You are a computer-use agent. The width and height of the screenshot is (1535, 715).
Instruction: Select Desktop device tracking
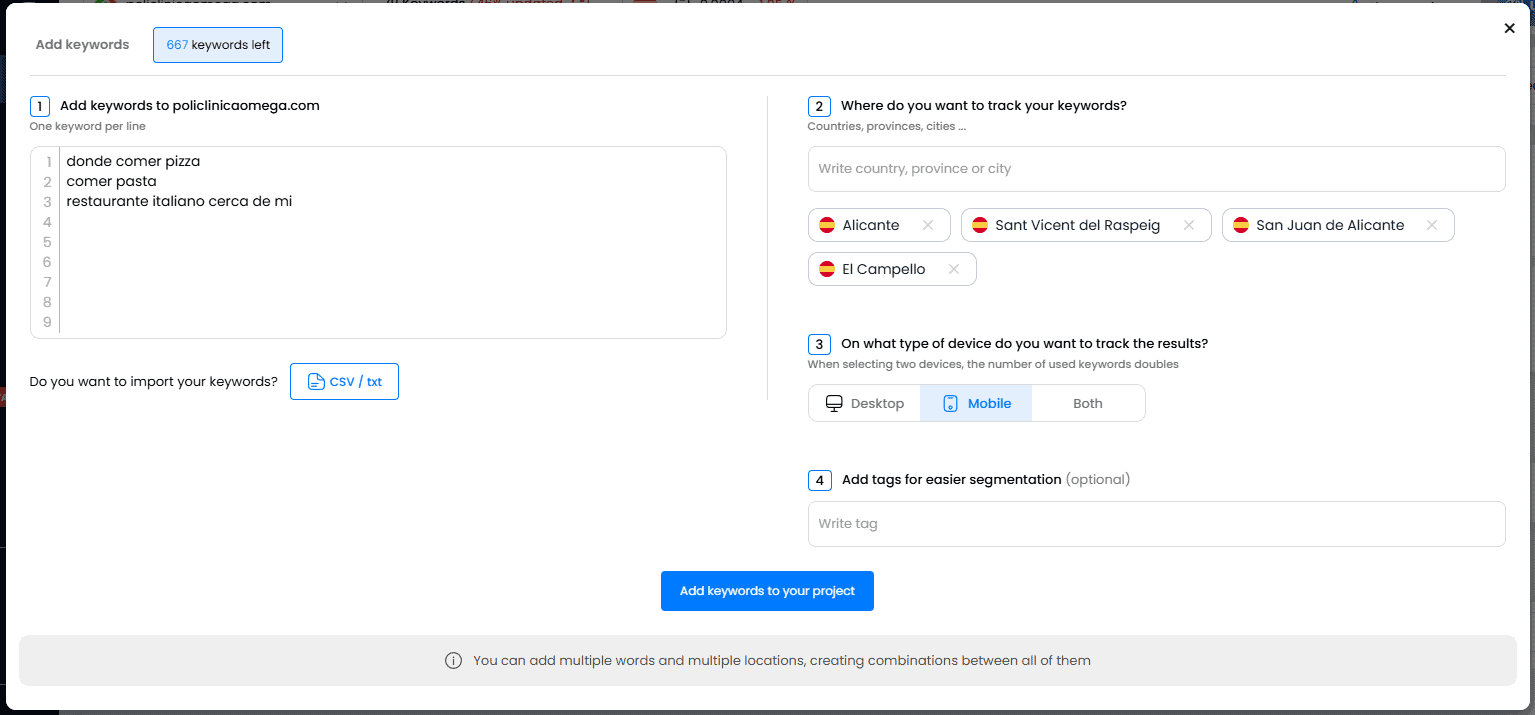point(865,403)
